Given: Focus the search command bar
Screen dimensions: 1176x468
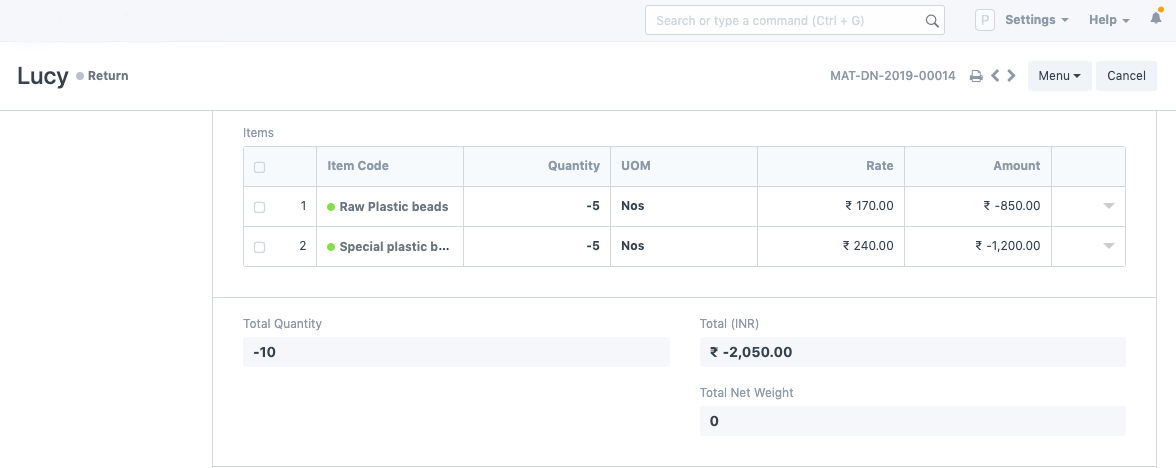Looking at the screenshot, I should [785, 20].
